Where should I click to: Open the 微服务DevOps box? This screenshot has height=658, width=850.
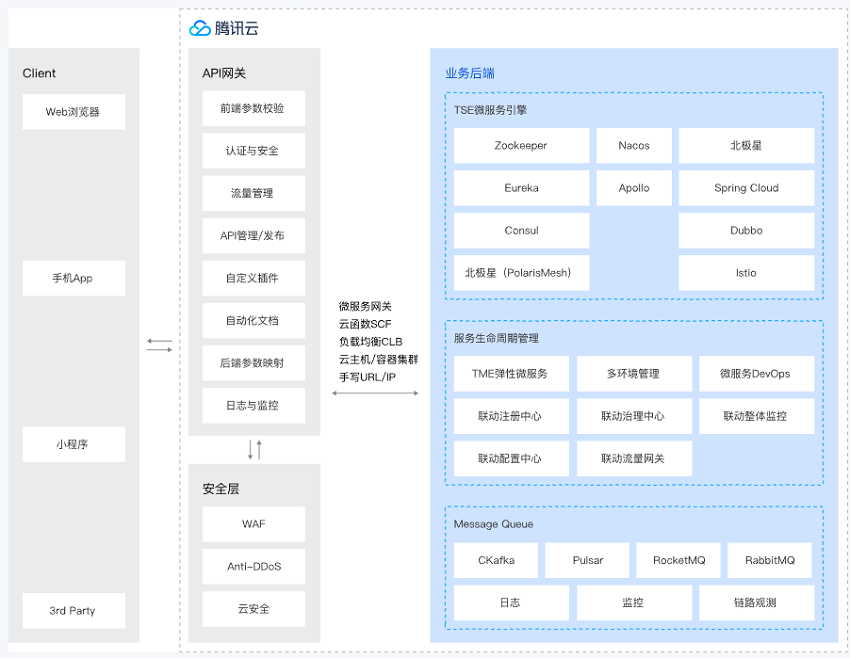[757, 373]
